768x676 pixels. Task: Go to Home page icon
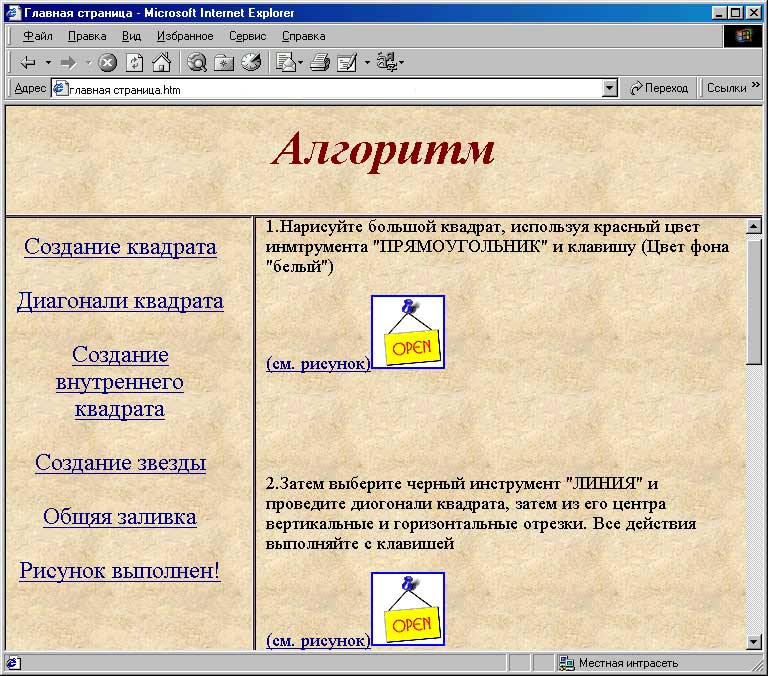click(161, 63)
